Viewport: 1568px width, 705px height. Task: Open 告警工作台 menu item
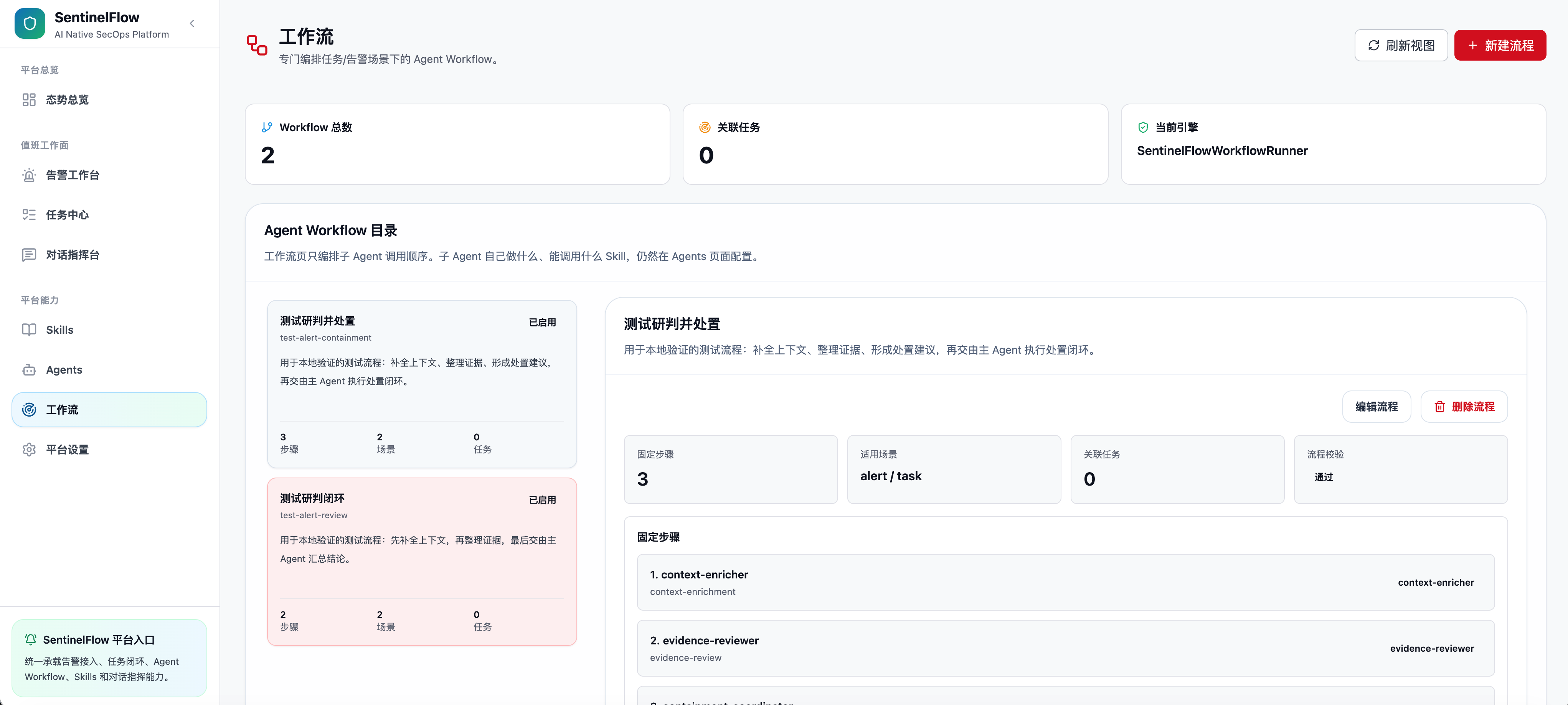[x=110, y=175]
